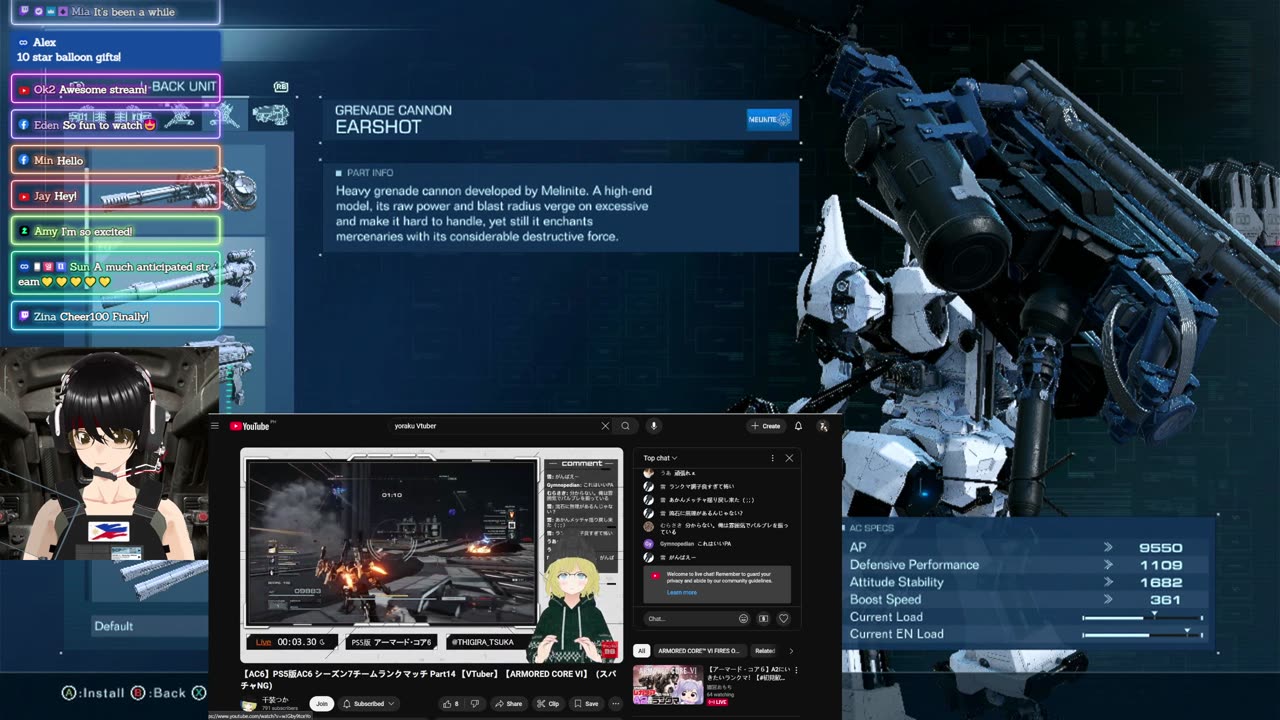The image size is (1280, 720).
Task: Close the live chat panel
Action: [x=789, y=458]
